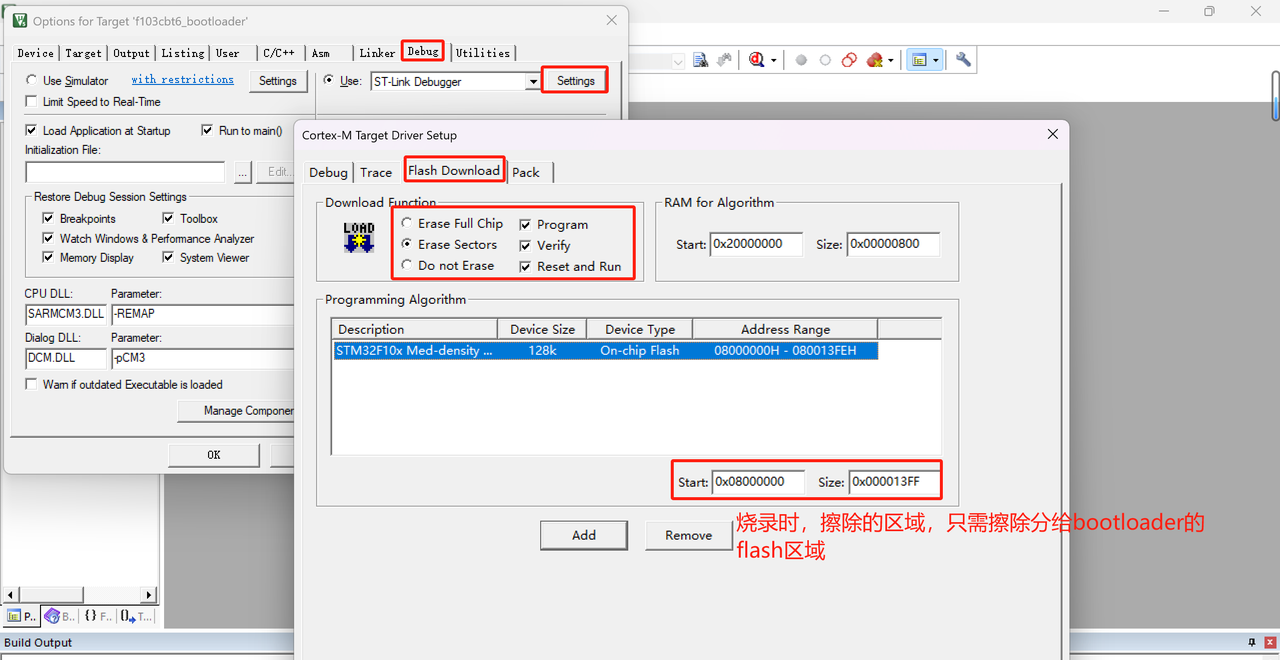Open the 'with restrictions' link

(x=183, y=80)
